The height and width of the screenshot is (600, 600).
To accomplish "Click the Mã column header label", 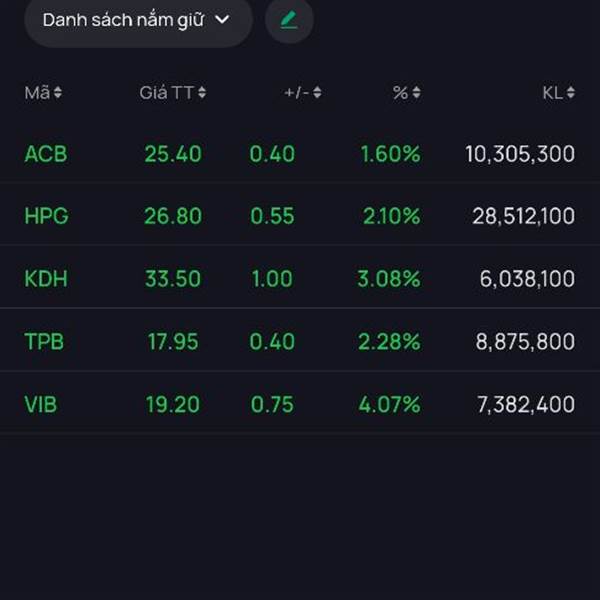I will [37, 93].
